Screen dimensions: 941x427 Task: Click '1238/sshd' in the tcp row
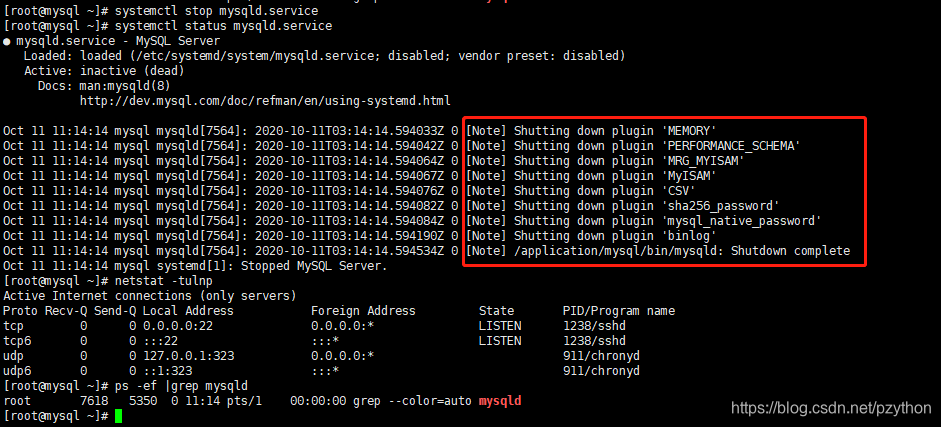tap(594, 326)
